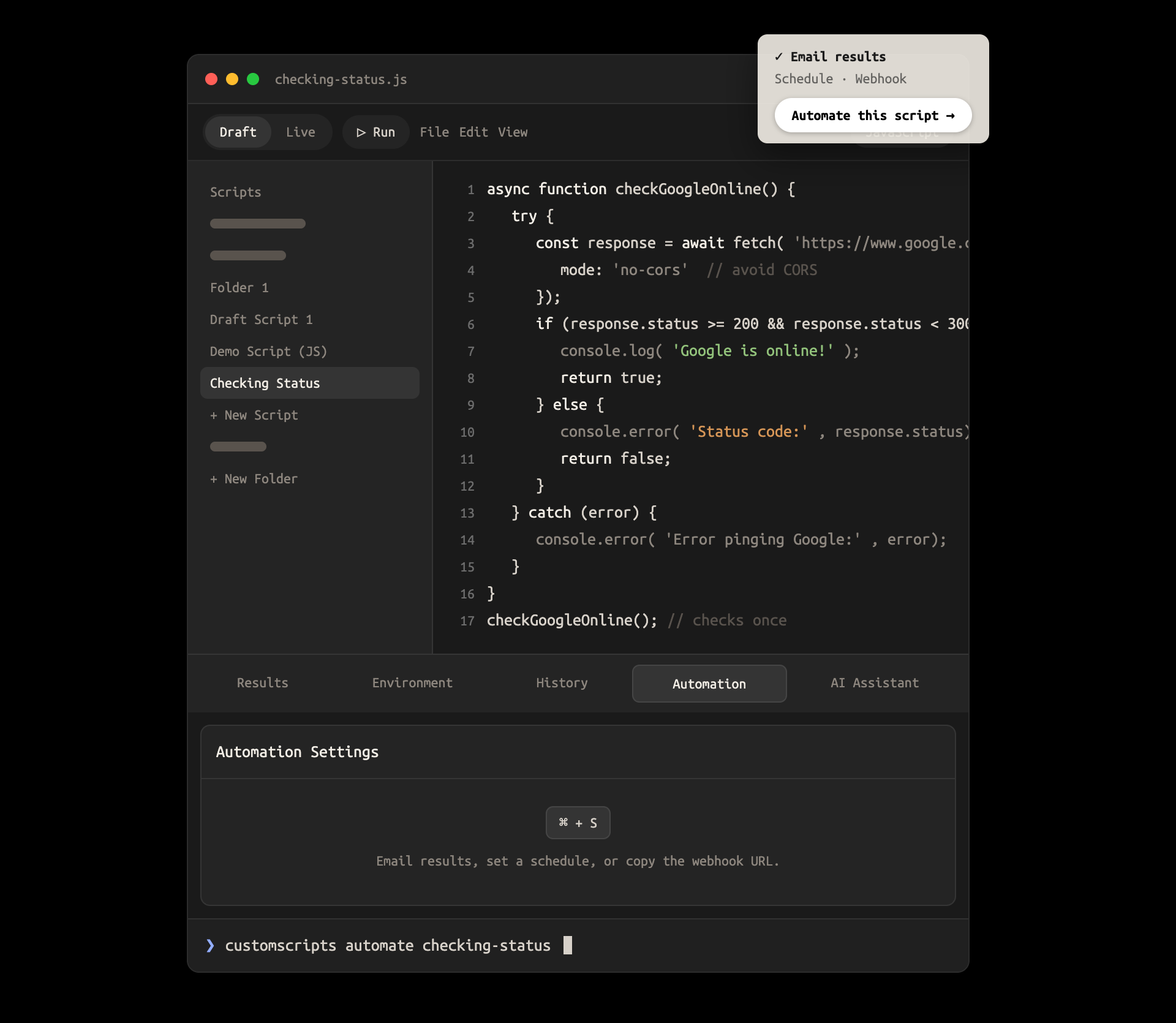Click the '// checks once' comment
This screenshot has height=1023, width=1176.
tap(727, 620)
